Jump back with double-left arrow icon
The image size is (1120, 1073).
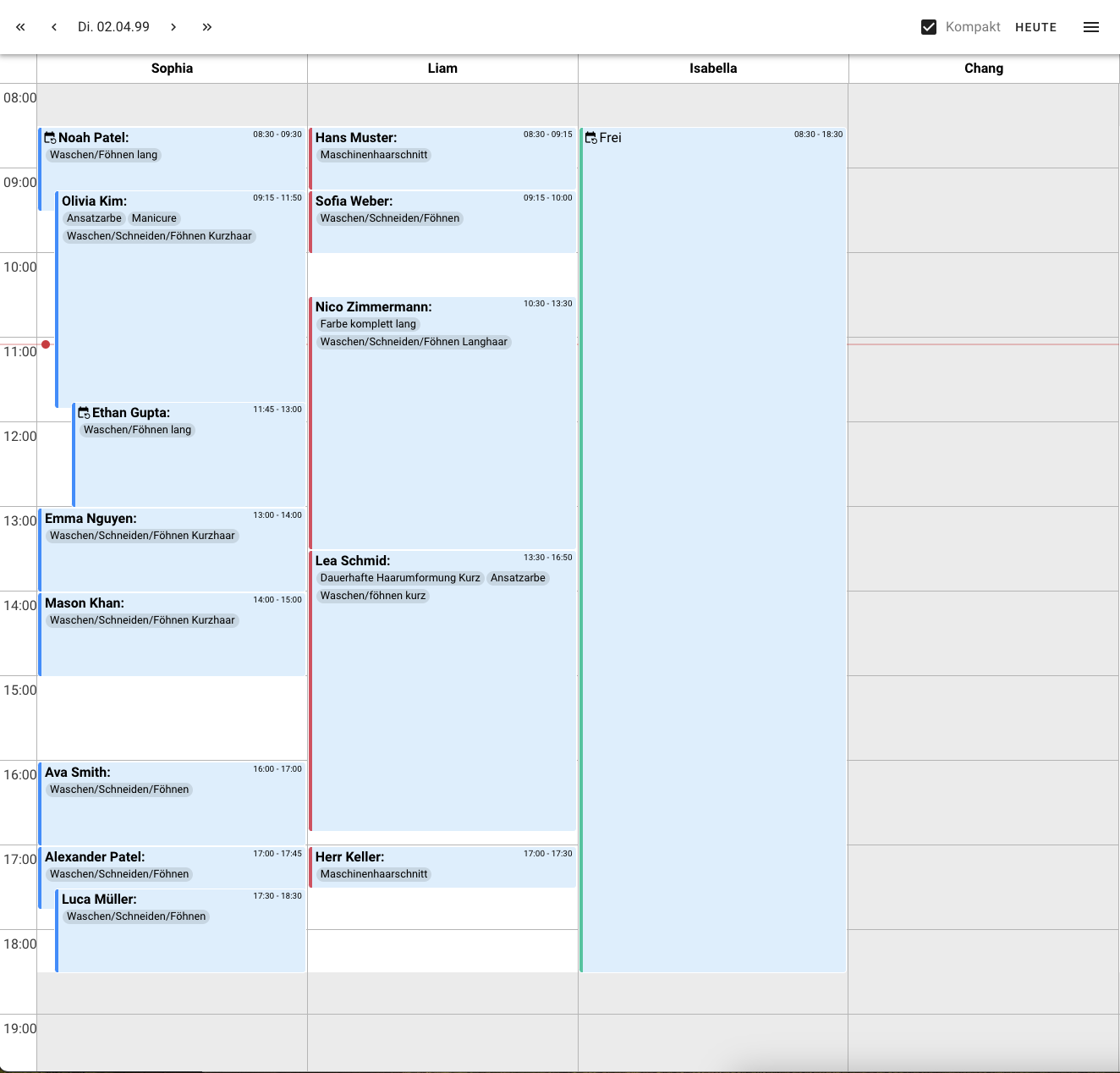pyautogui.click(x=20, y=27)
